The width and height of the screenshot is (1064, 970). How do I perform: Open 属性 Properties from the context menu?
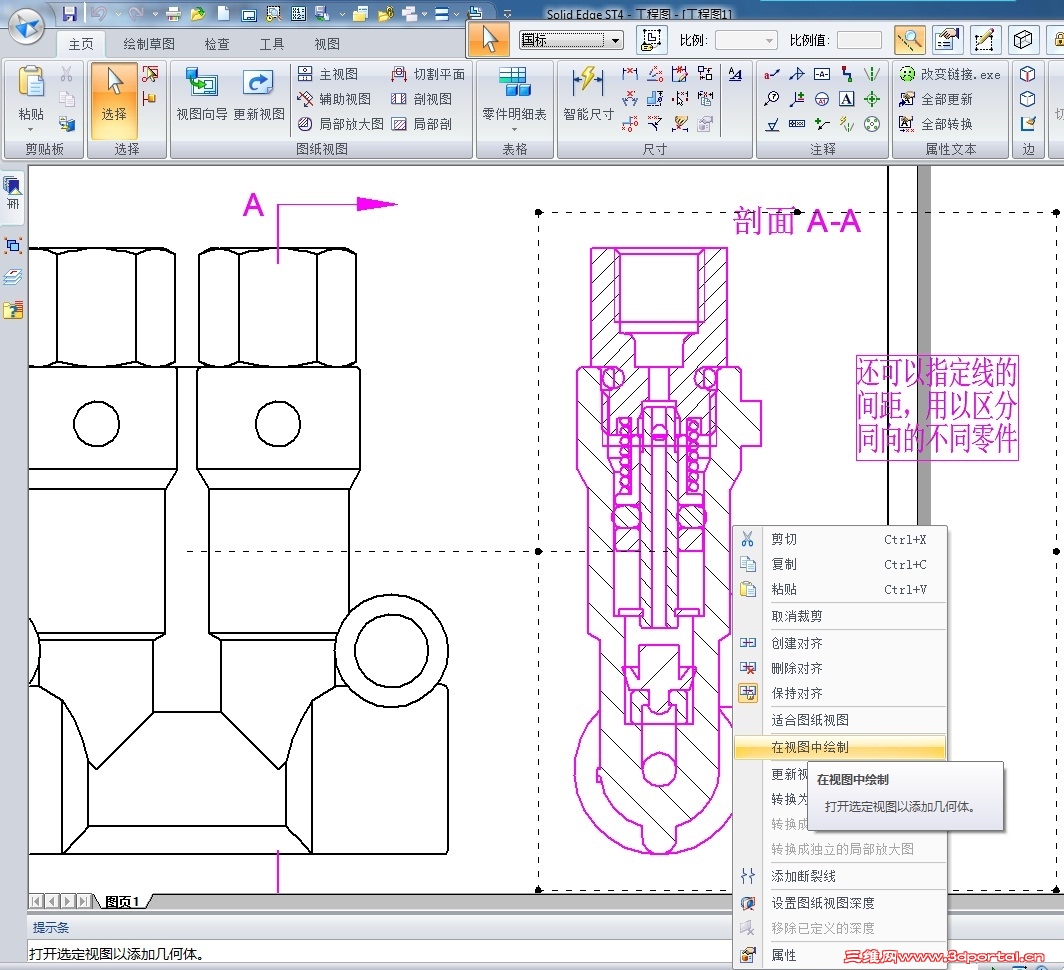tap(840, 955)
